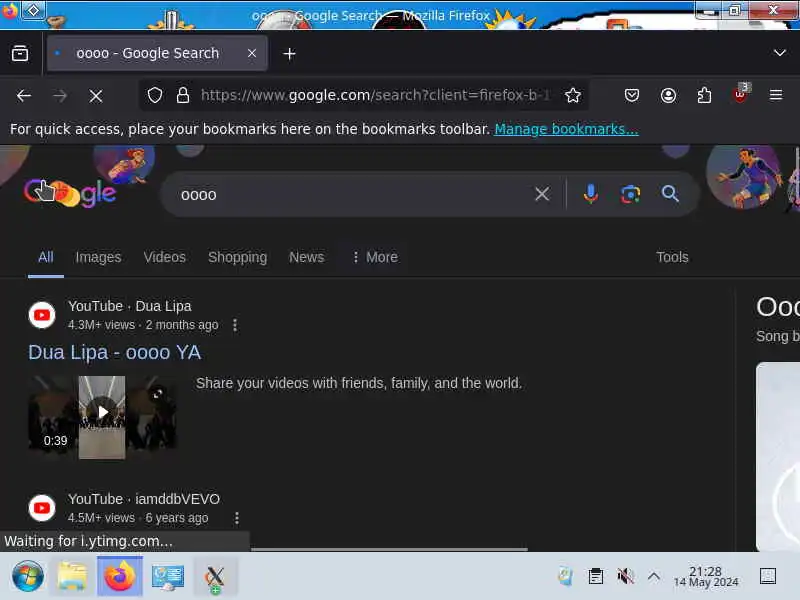Open the tracking protection shield
The width and height of the screenshot is (800, 600).
point(155,95)
